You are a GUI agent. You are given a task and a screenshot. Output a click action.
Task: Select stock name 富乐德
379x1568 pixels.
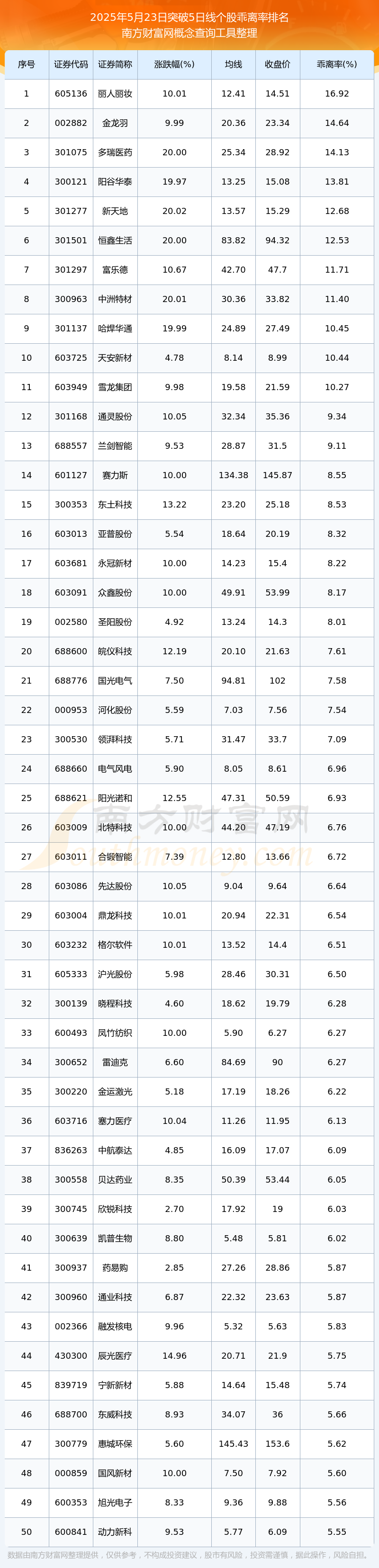click(115, 270)
